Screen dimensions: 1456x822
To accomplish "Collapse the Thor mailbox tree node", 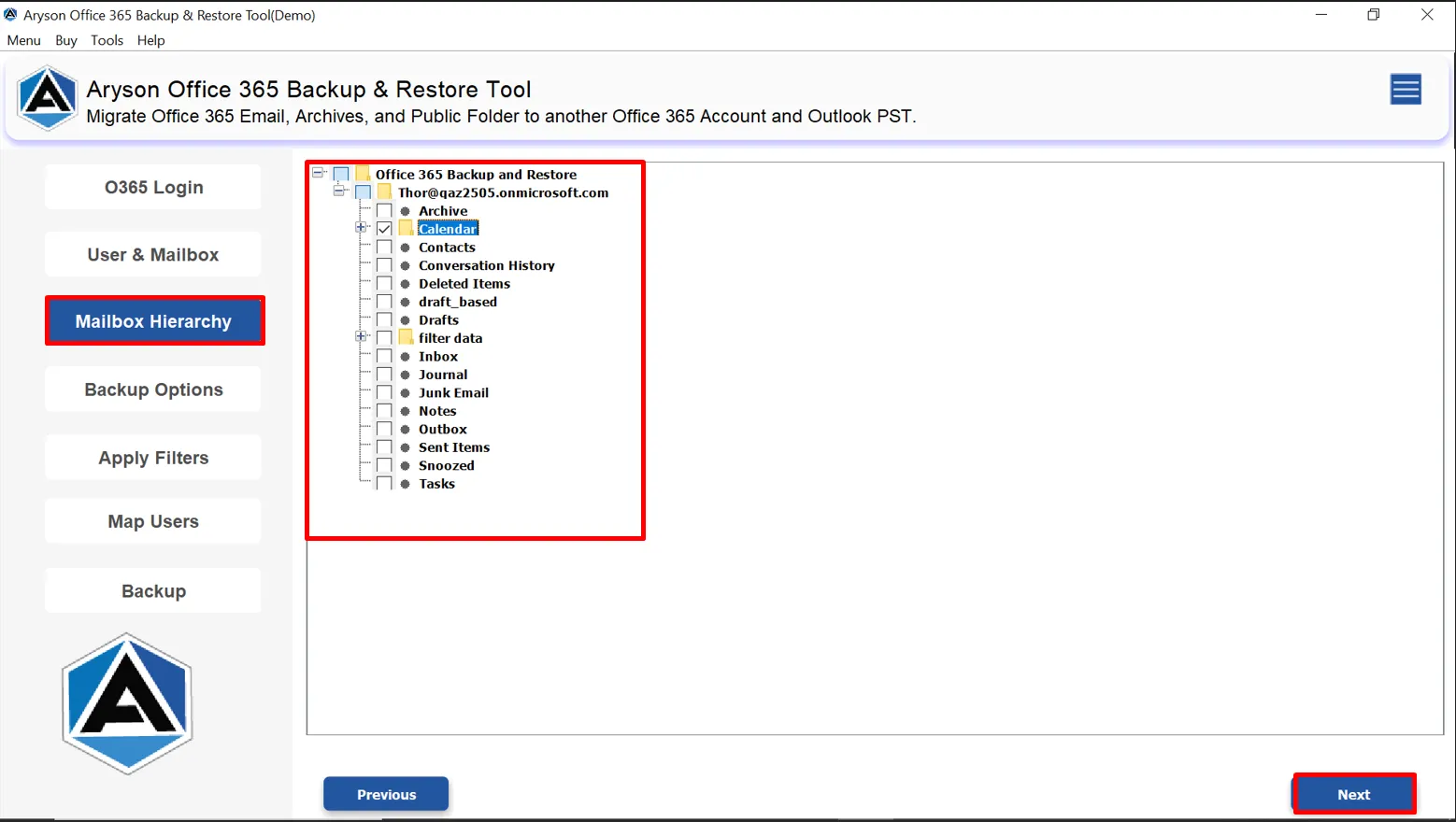I will (340, 191).
